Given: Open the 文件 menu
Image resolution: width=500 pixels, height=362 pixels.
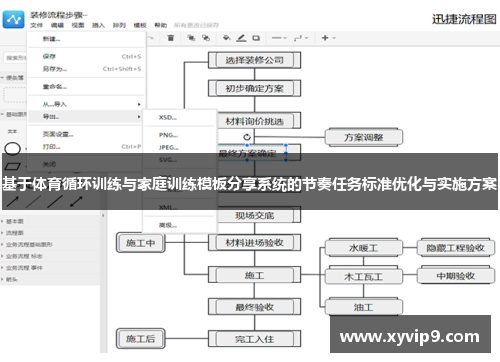Looking at the screenshot, I should coord(36,25).
